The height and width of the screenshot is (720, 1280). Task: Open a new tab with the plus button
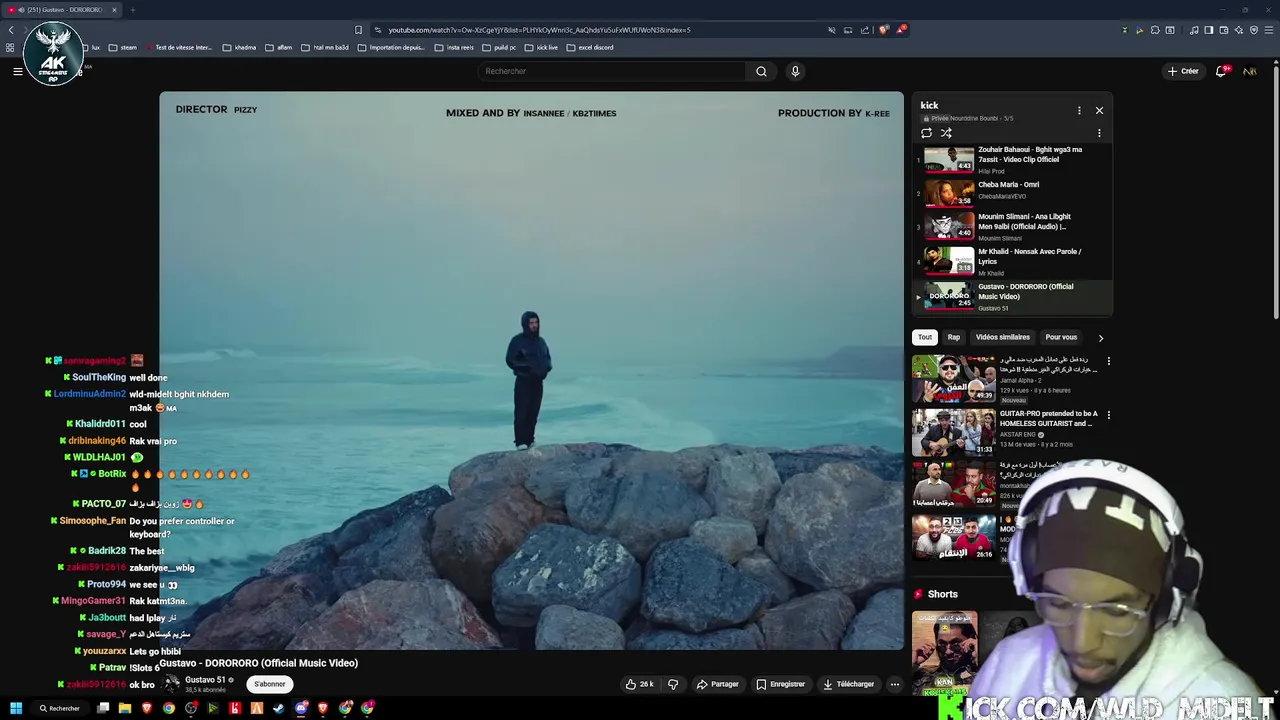pos(132,10)
